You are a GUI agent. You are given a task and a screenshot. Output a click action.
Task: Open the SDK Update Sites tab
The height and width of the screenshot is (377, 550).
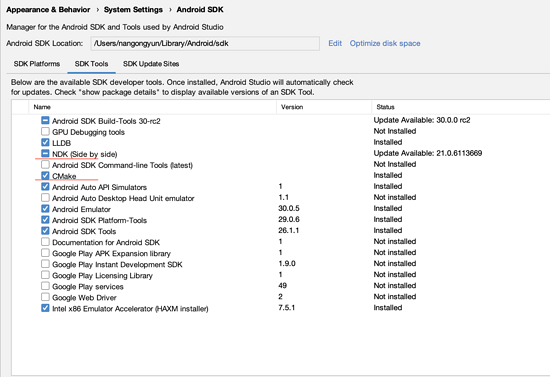point(151,64)
